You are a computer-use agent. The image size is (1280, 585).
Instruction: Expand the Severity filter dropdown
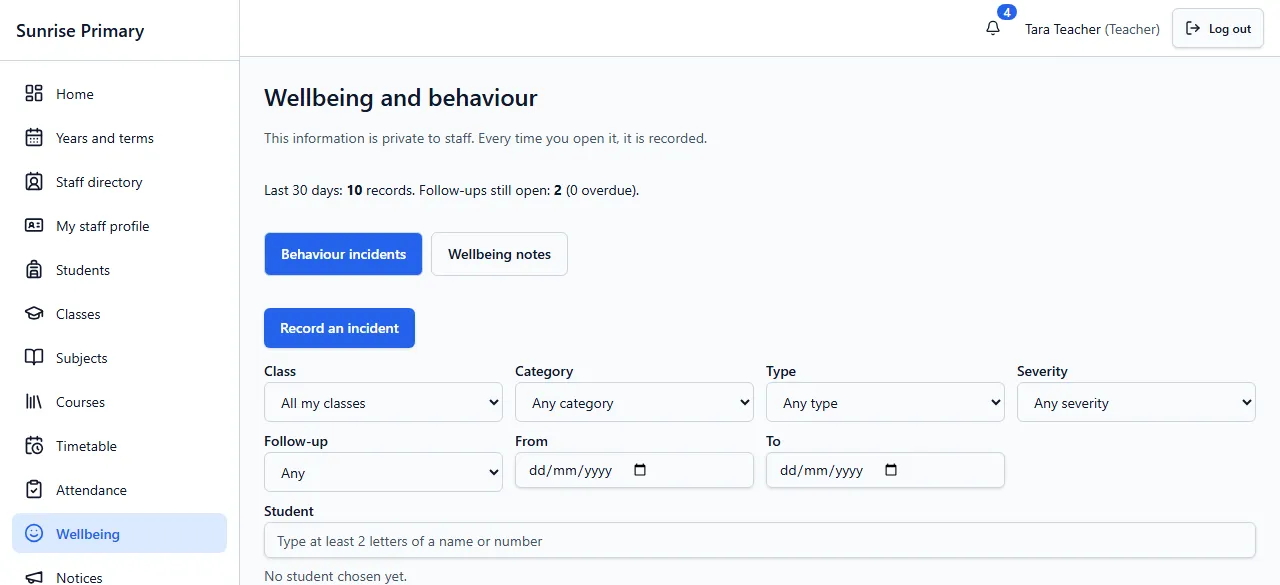[x=1136, y=402]
